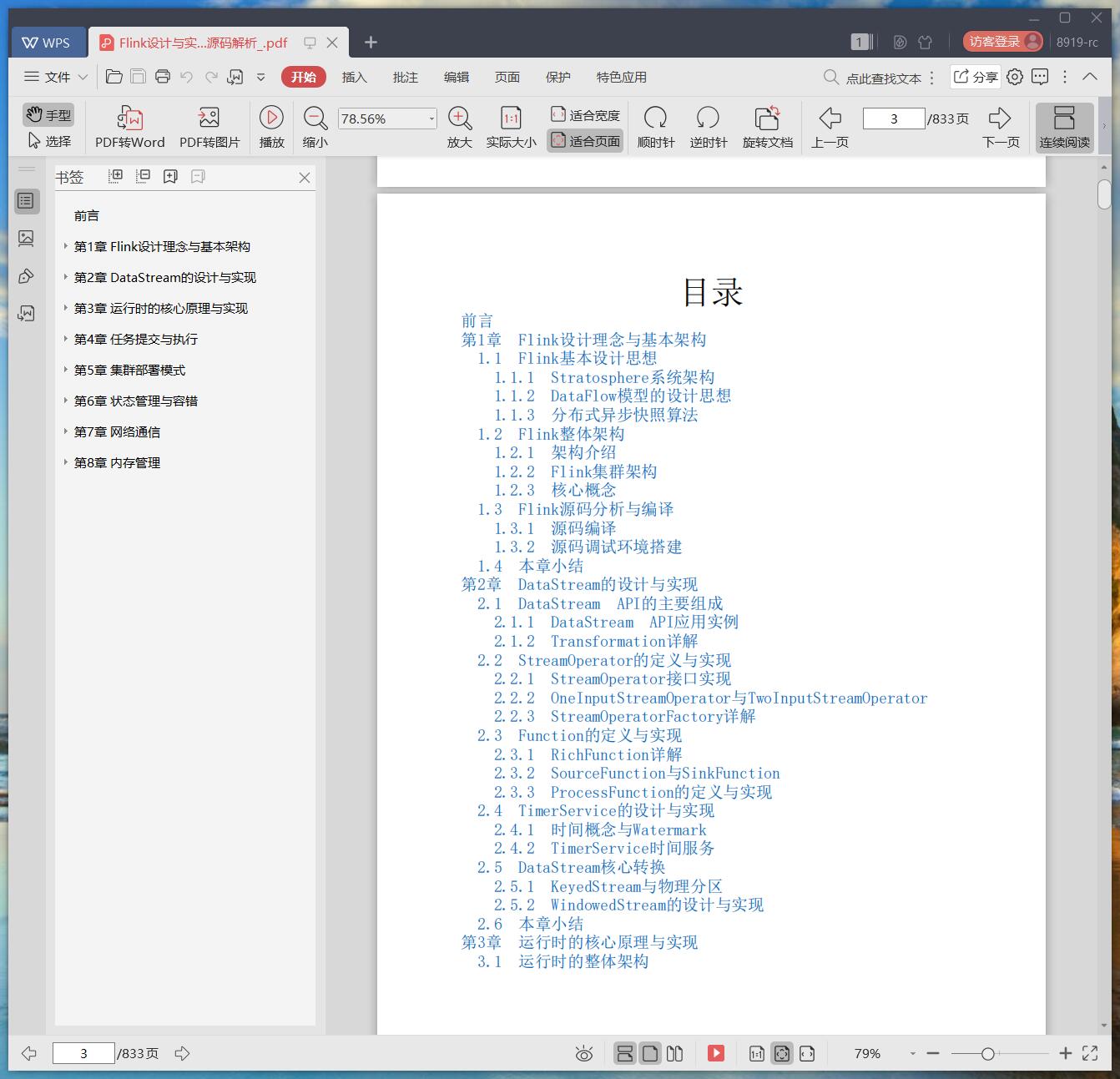Switch to the 开始 tab
1120x1079 pixels.
point(304,77)
